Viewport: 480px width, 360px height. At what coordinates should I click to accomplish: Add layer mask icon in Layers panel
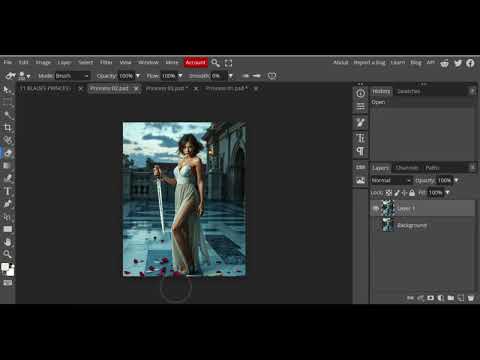point(431,298)
